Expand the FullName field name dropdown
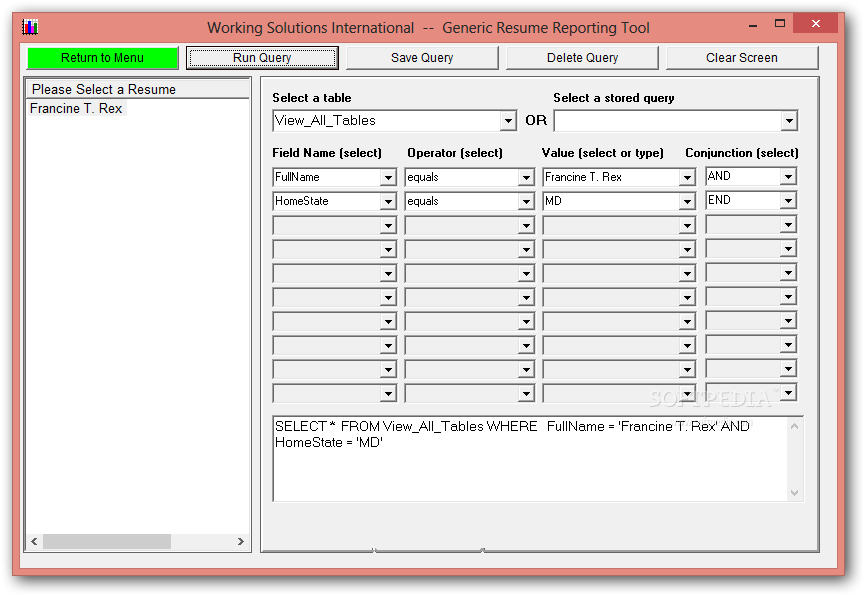 (388, 177)
